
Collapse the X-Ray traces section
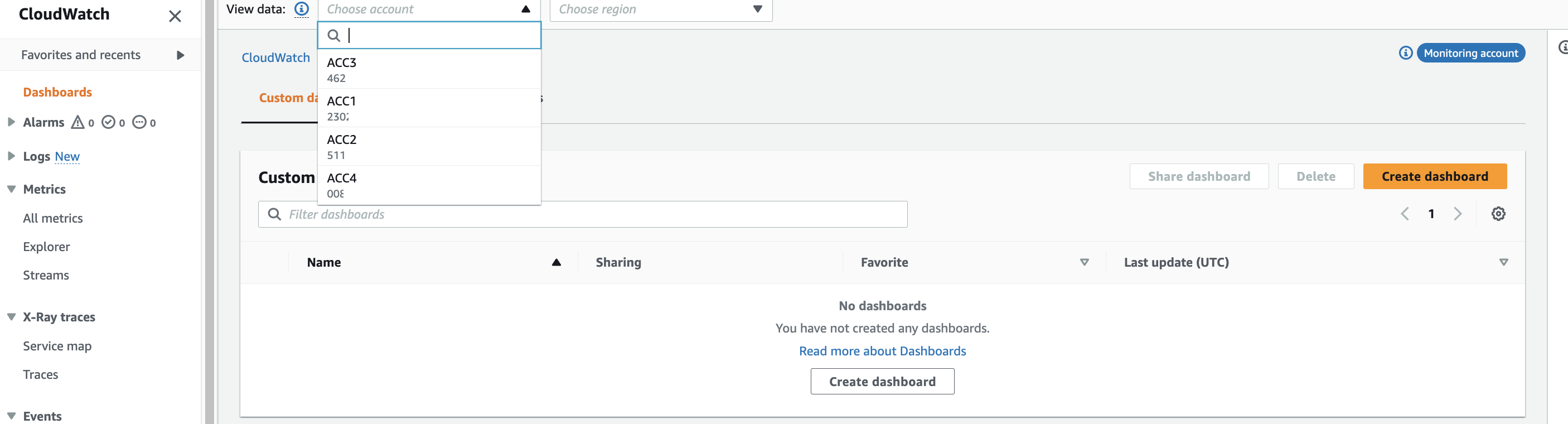[11, 317]
